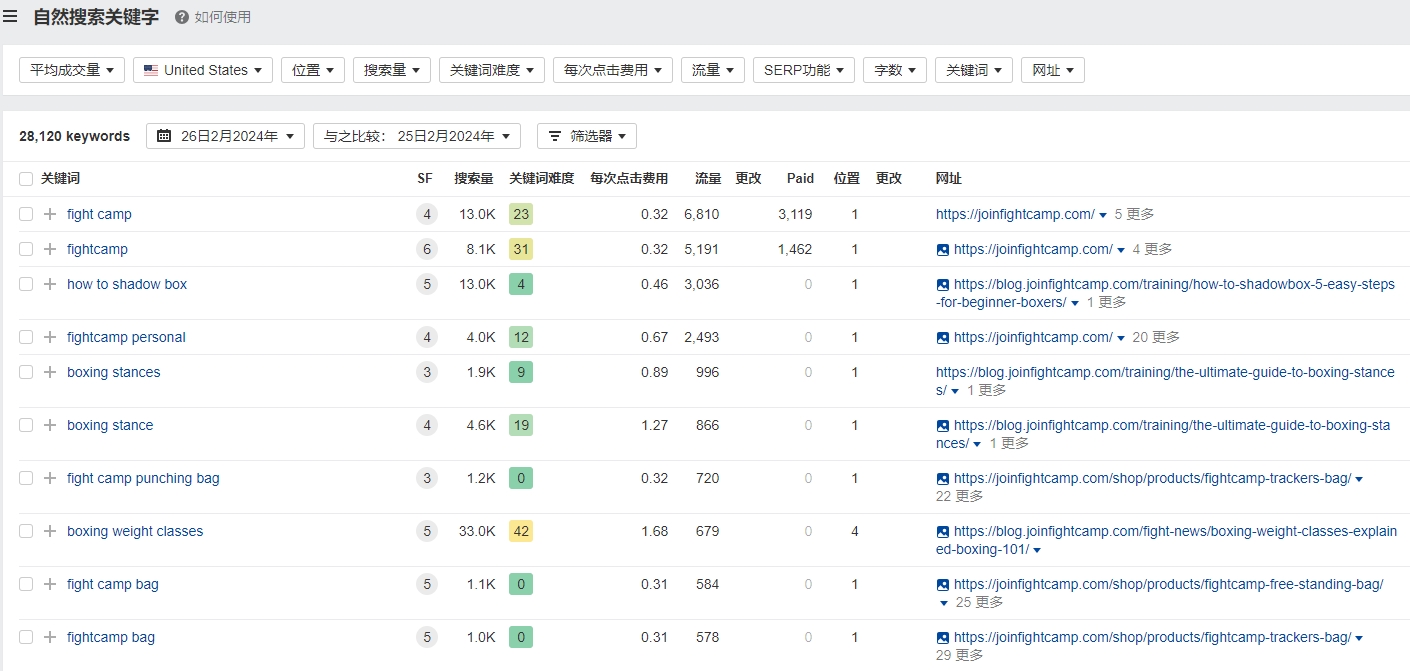Open the 关键词难度 filter dropdown
Viewport: 1410px width, 671px height.
click(x=492, y=70)
